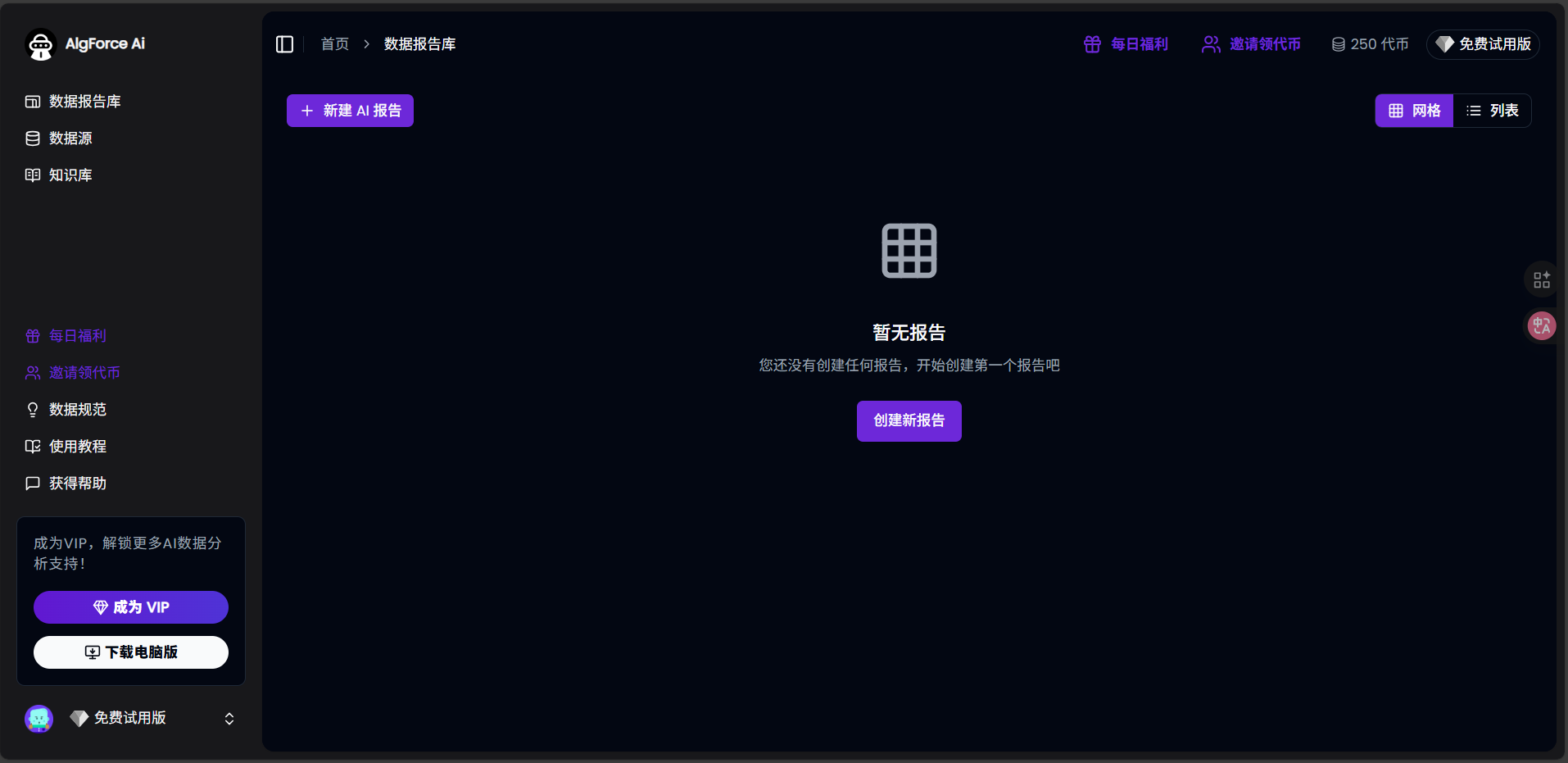The image size is (1568, 763).
Task: Click the translate floating icon on right edge
Action: point(1542,326)
